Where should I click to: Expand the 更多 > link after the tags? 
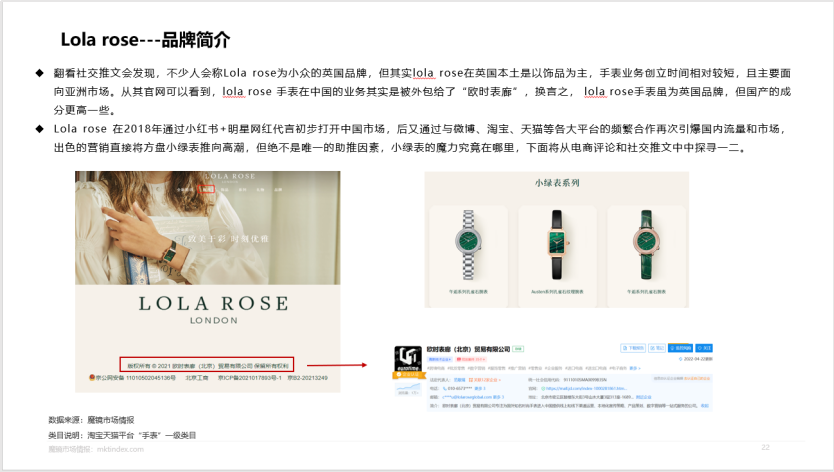pos(636,368)
